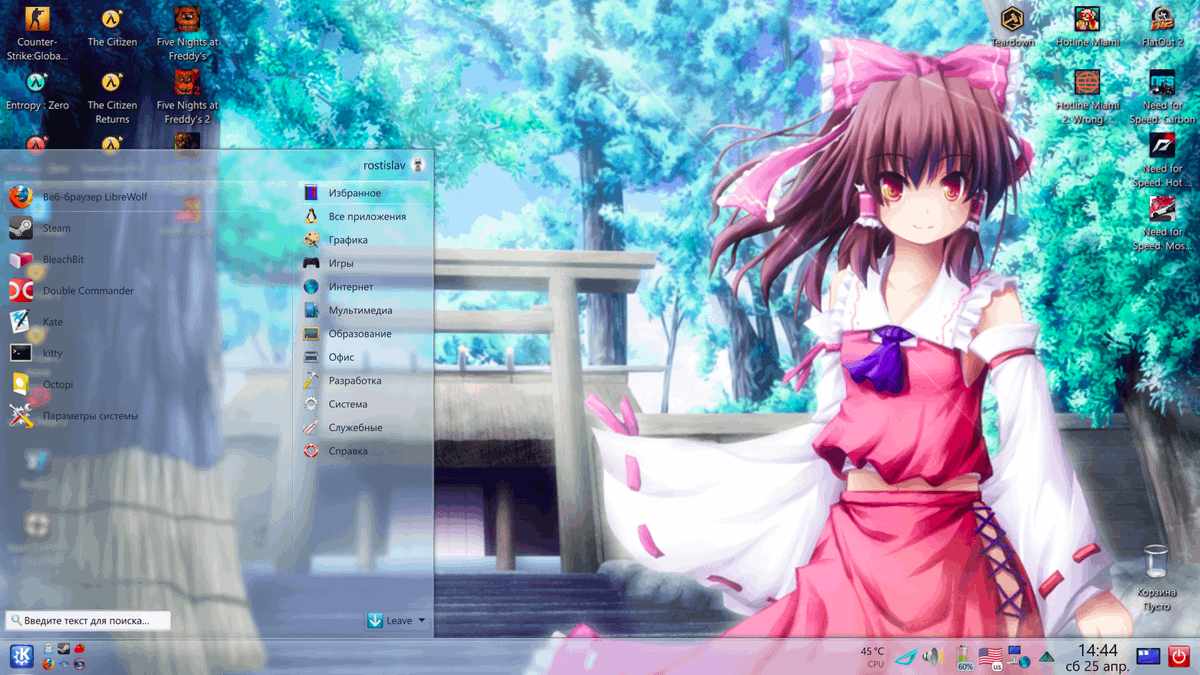The image size is (1200, 675).
Task: Open Double Commander file manager
Action: click(x=88, y=290)
